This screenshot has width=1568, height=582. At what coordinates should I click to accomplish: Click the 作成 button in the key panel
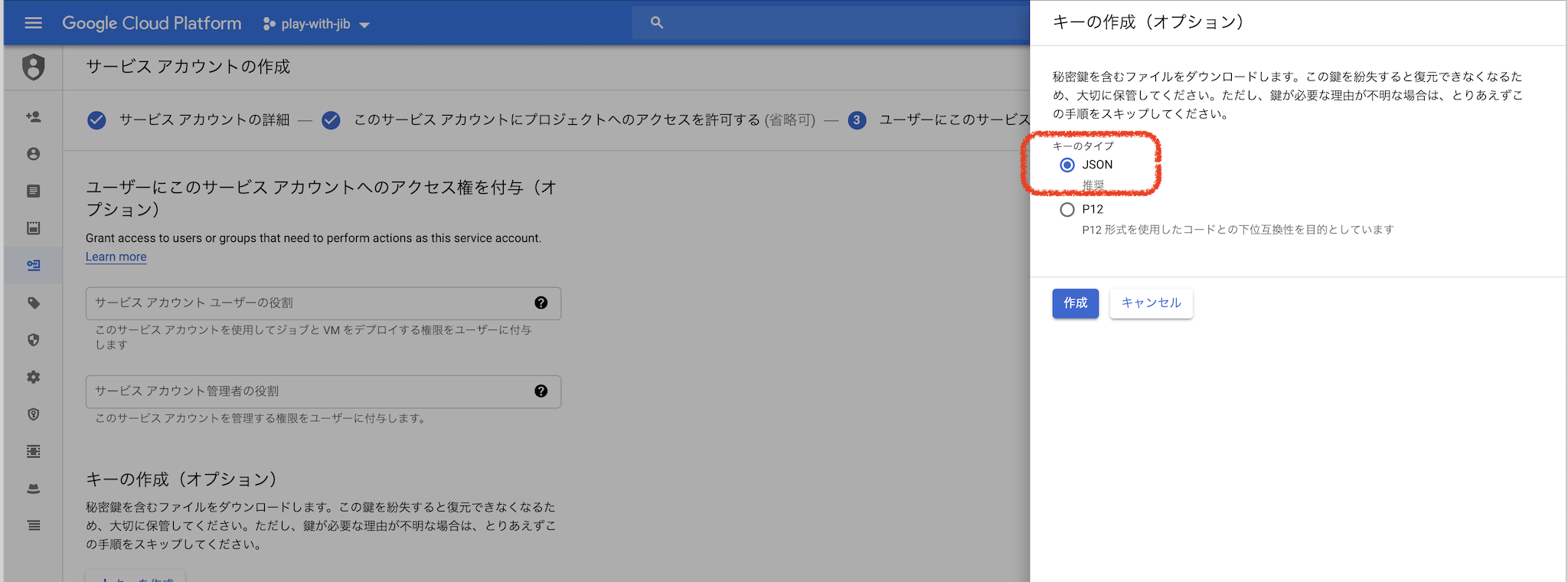1075,303
